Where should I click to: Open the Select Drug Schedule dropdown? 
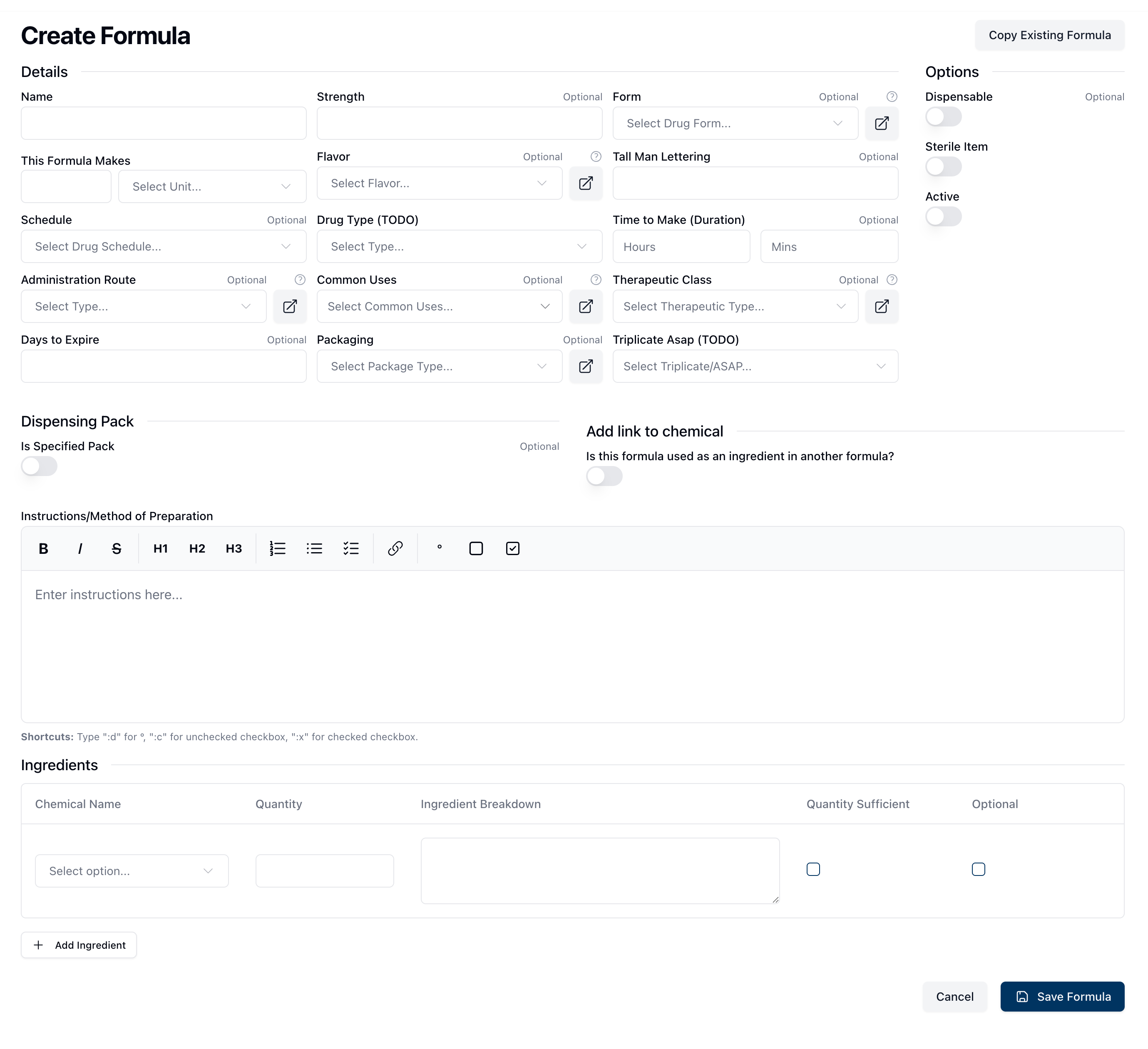[164, 246]
